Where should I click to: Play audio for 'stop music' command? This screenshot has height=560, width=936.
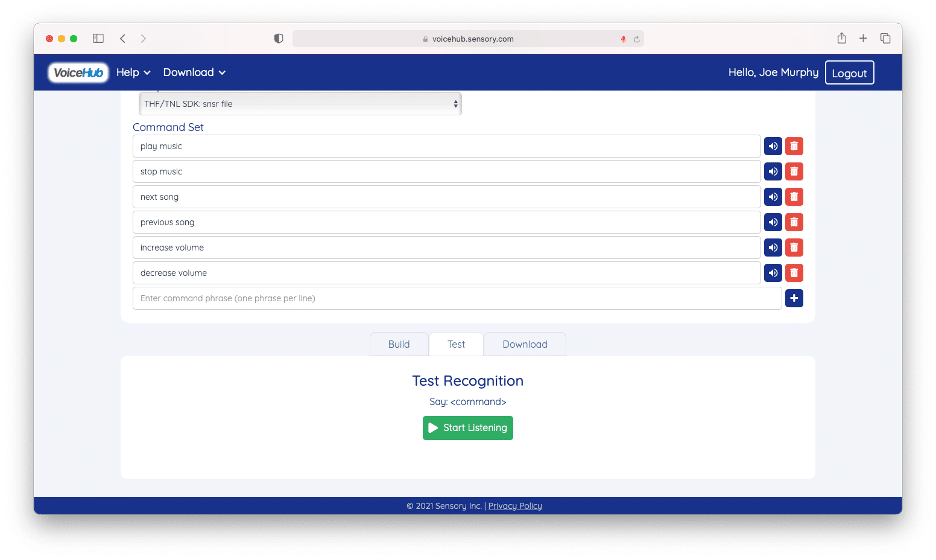point(772,171)
